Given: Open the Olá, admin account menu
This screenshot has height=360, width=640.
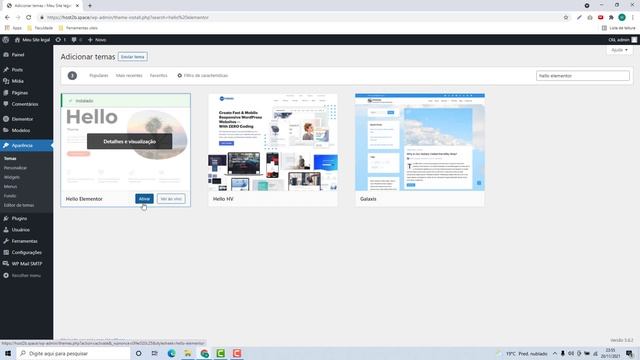Looking at the screenshot, I should (622, 40).
